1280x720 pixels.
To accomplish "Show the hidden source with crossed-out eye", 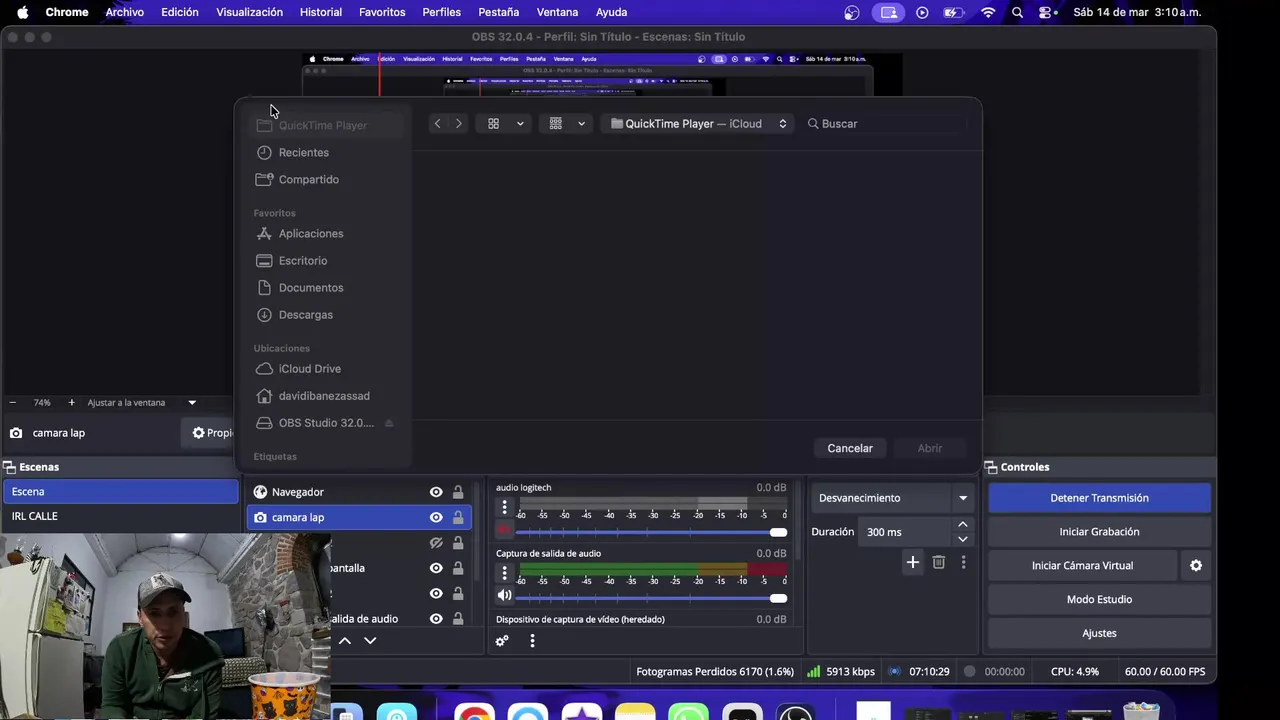I will pyautogui.click(x=436, y=543).
